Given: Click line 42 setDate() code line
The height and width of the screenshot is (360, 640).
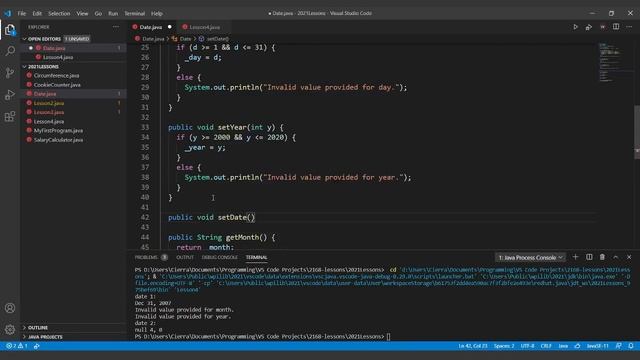Looking at the screenshot, I should click(x=211, y=217).
